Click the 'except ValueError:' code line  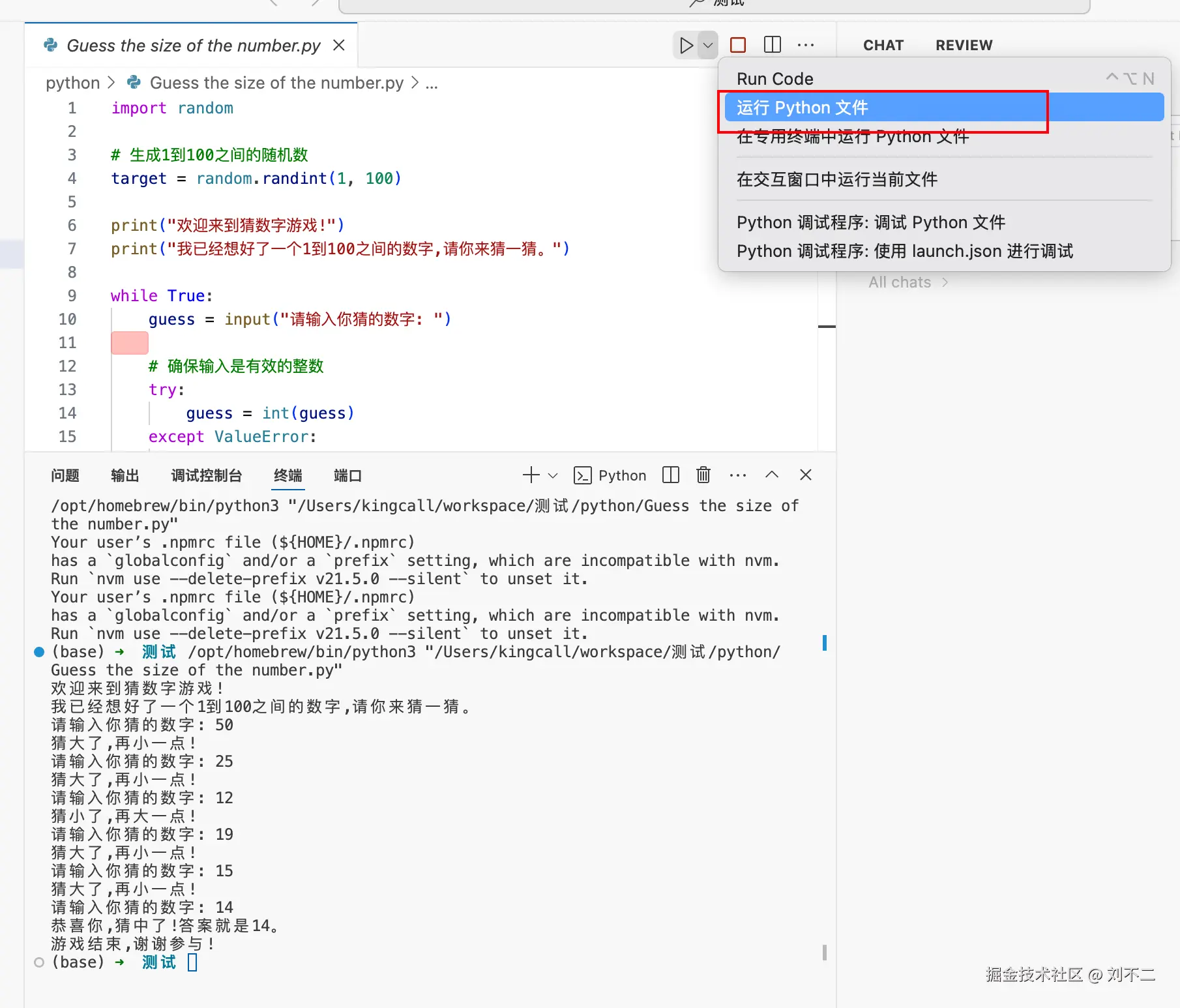(x=232, y=437)
